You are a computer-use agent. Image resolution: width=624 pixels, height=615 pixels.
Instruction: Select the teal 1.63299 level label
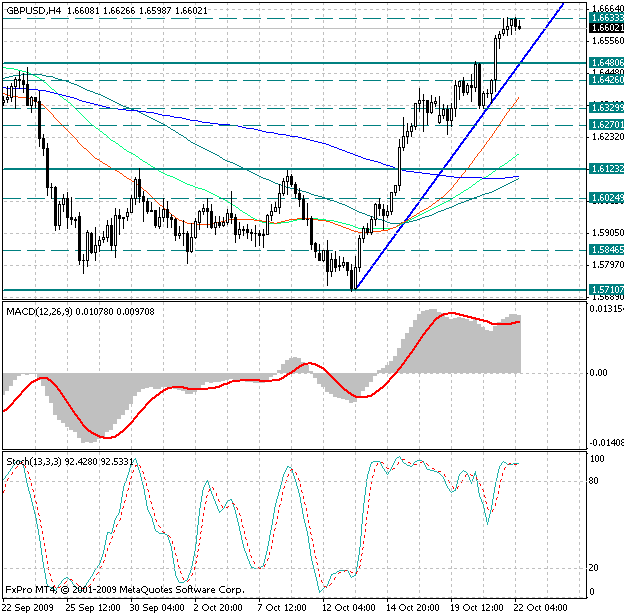[606, 108]
